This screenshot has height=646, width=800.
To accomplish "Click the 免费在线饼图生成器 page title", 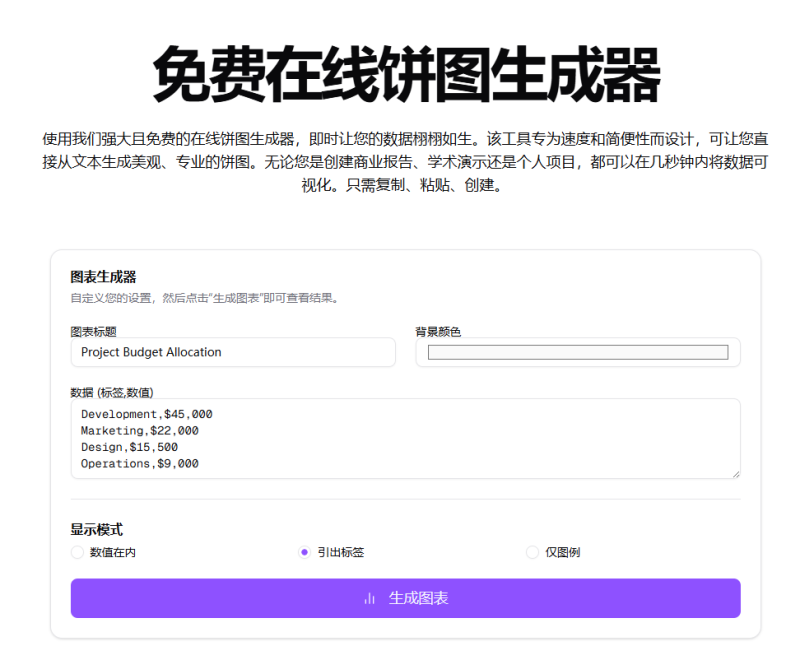I will click(x=400, y=68).
